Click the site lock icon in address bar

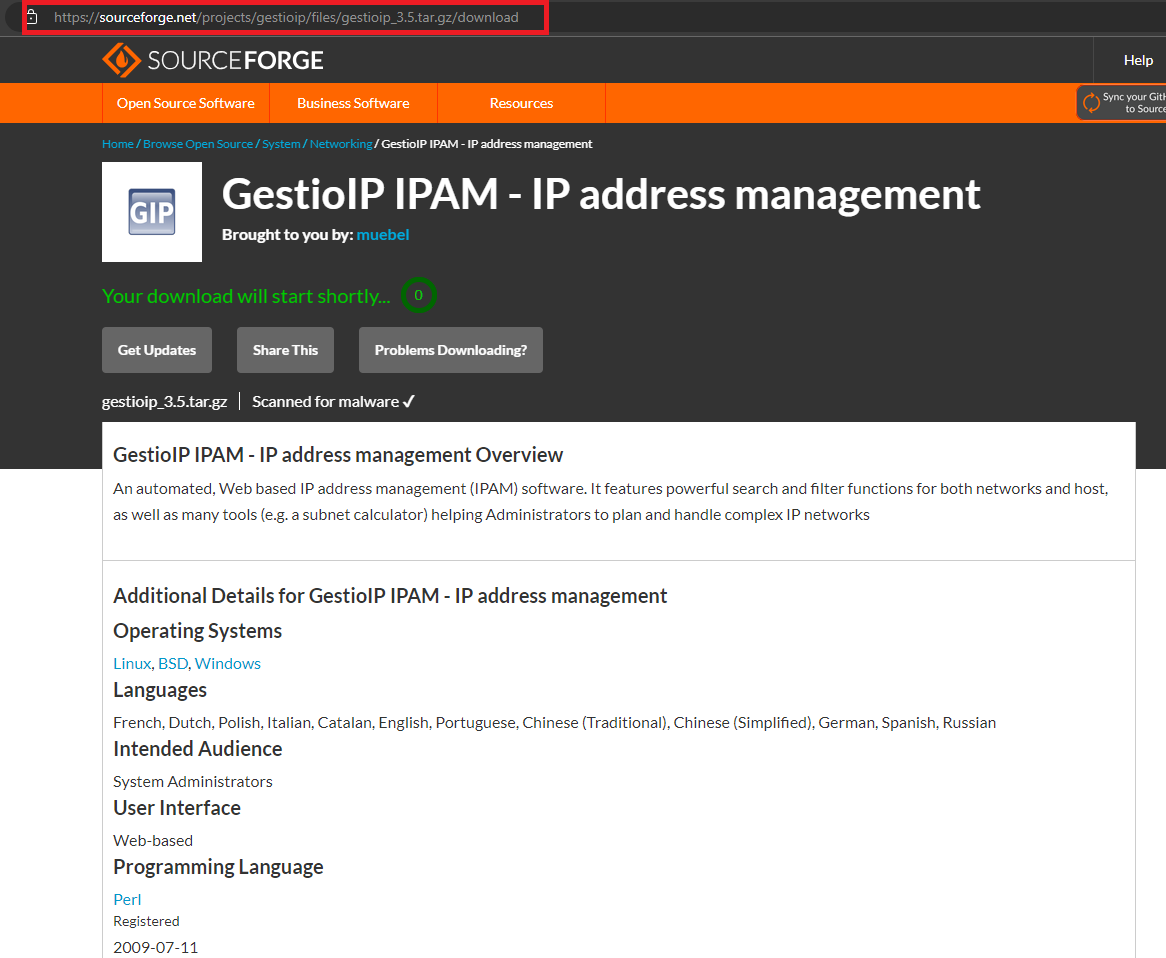pos(32,17)
